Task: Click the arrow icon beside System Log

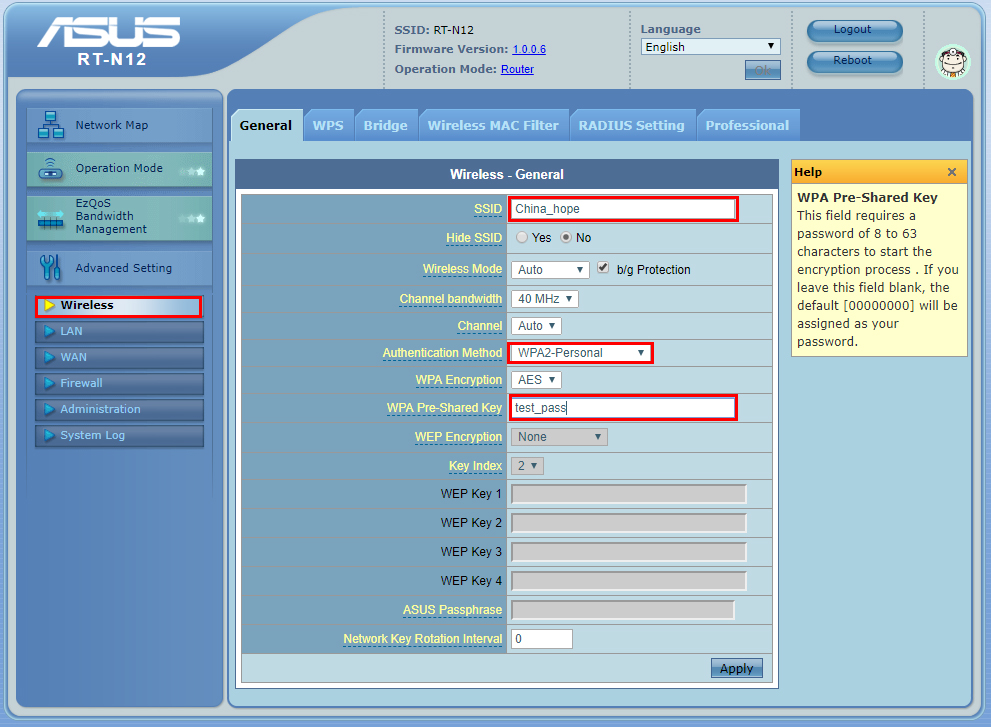Action: 49,436
